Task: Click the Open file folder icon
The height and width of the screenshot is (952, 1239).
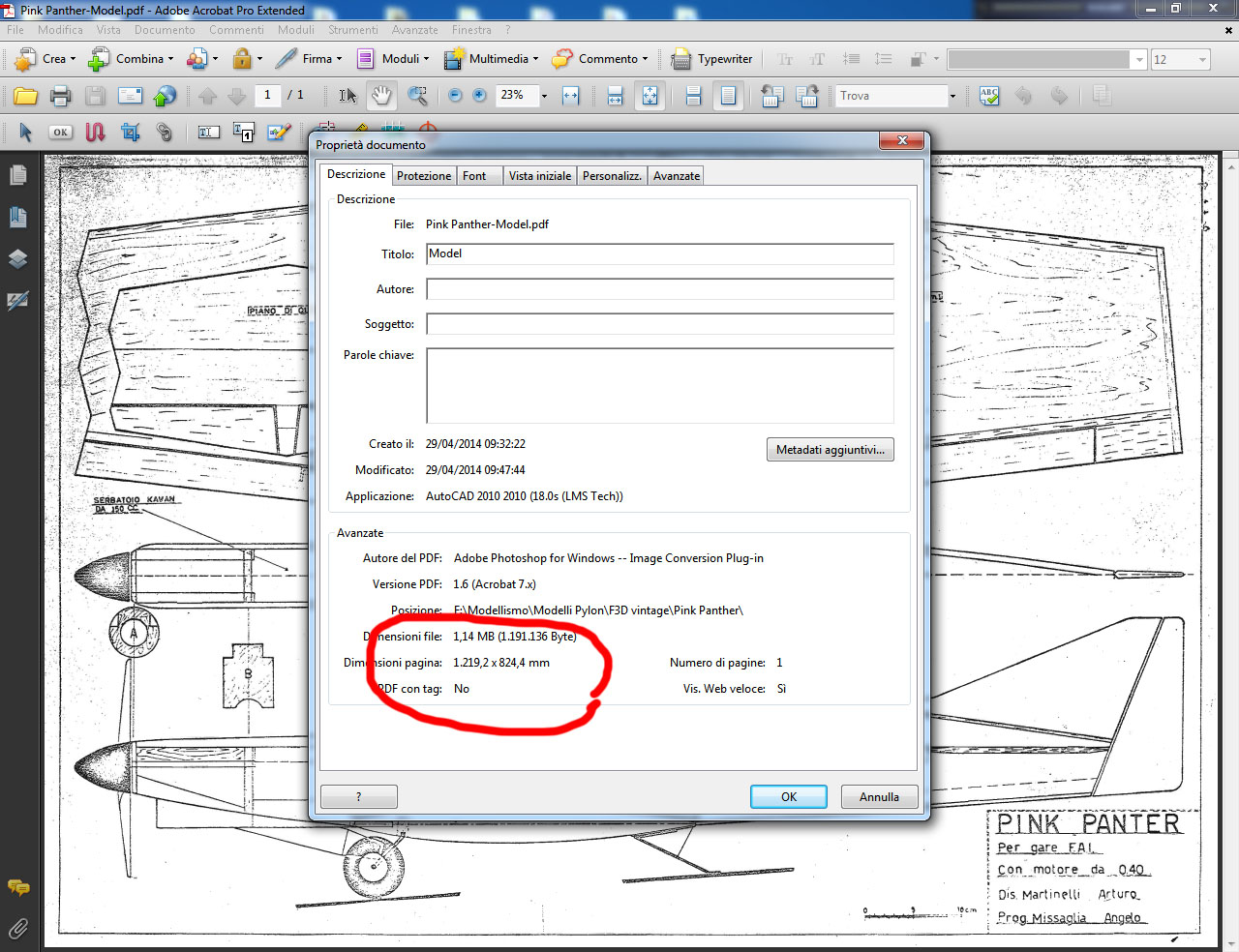Action: (x=25, y=96)
